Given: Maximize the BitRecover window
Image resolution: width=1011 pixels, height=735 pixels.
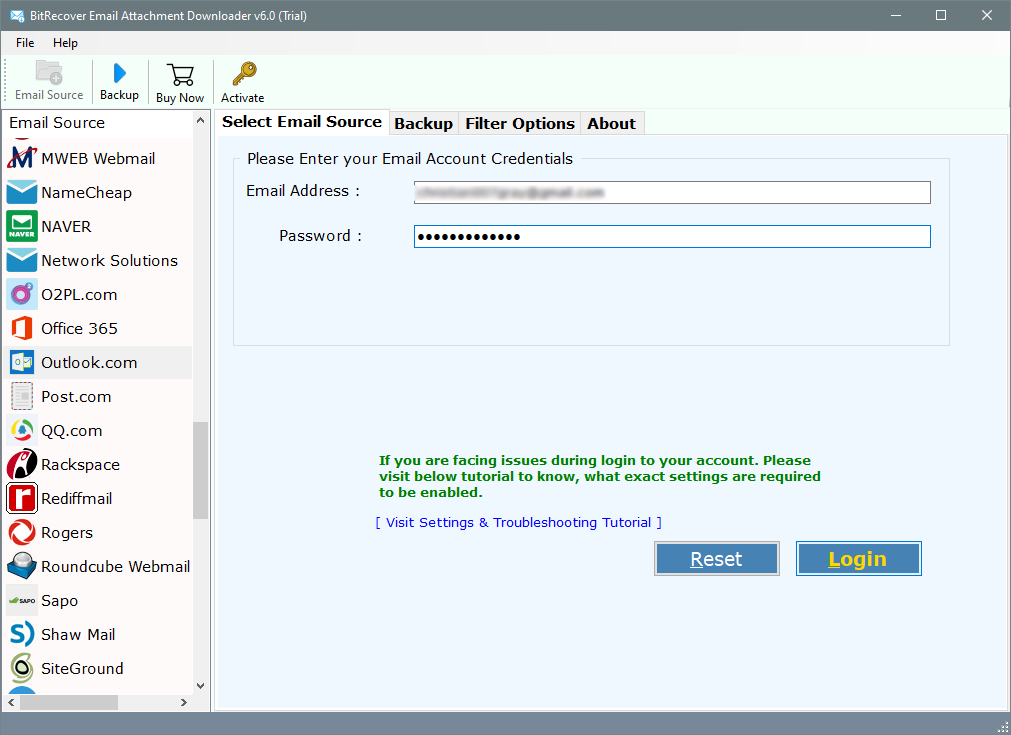Looking at the screenshot, I should 941,15.
